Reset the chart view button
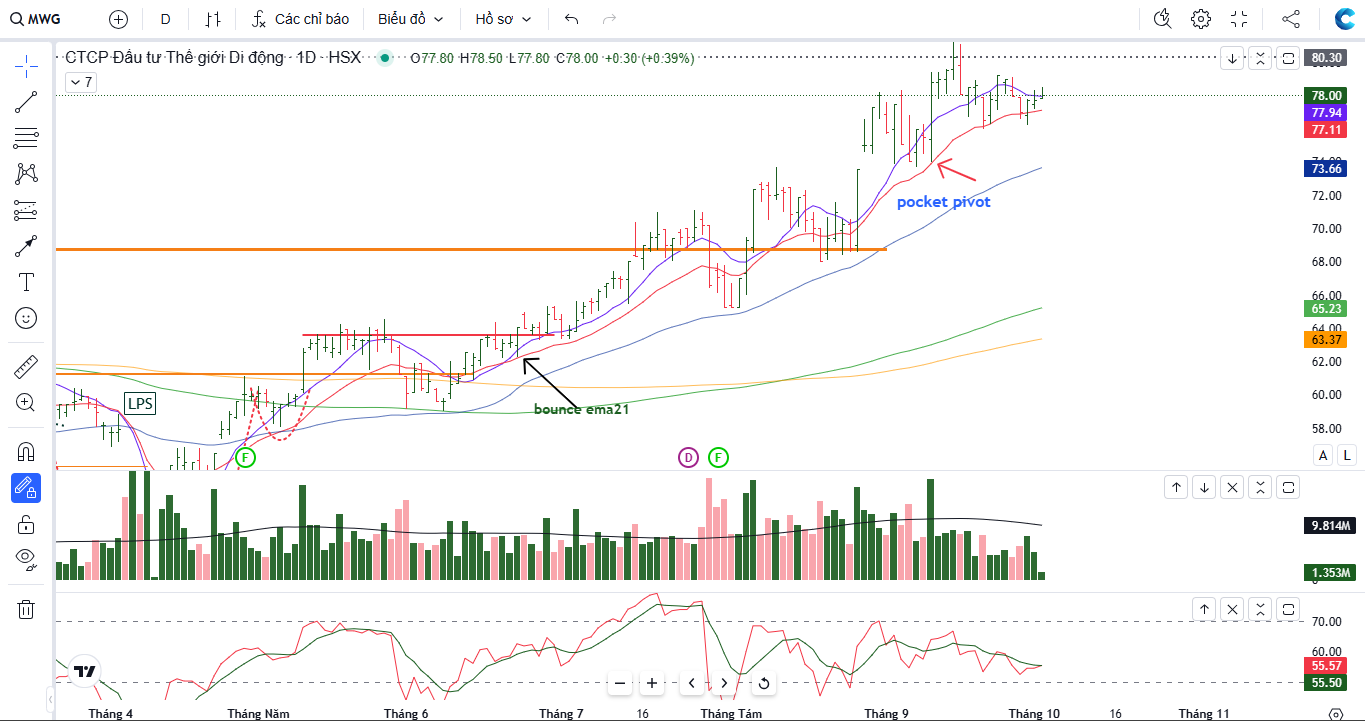This screenshot has width=1365, height=721. pos(763,684)
